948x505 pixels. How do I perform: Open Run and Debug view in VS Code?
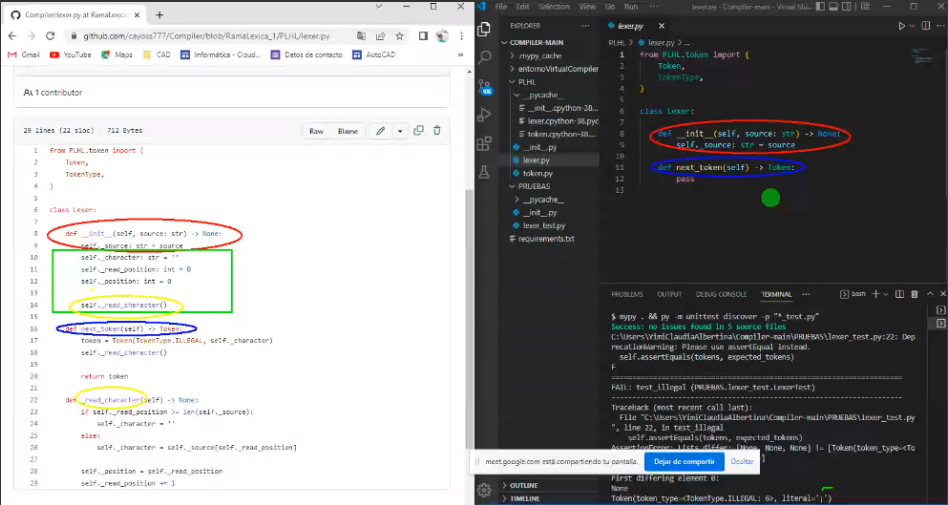point(484,115)
